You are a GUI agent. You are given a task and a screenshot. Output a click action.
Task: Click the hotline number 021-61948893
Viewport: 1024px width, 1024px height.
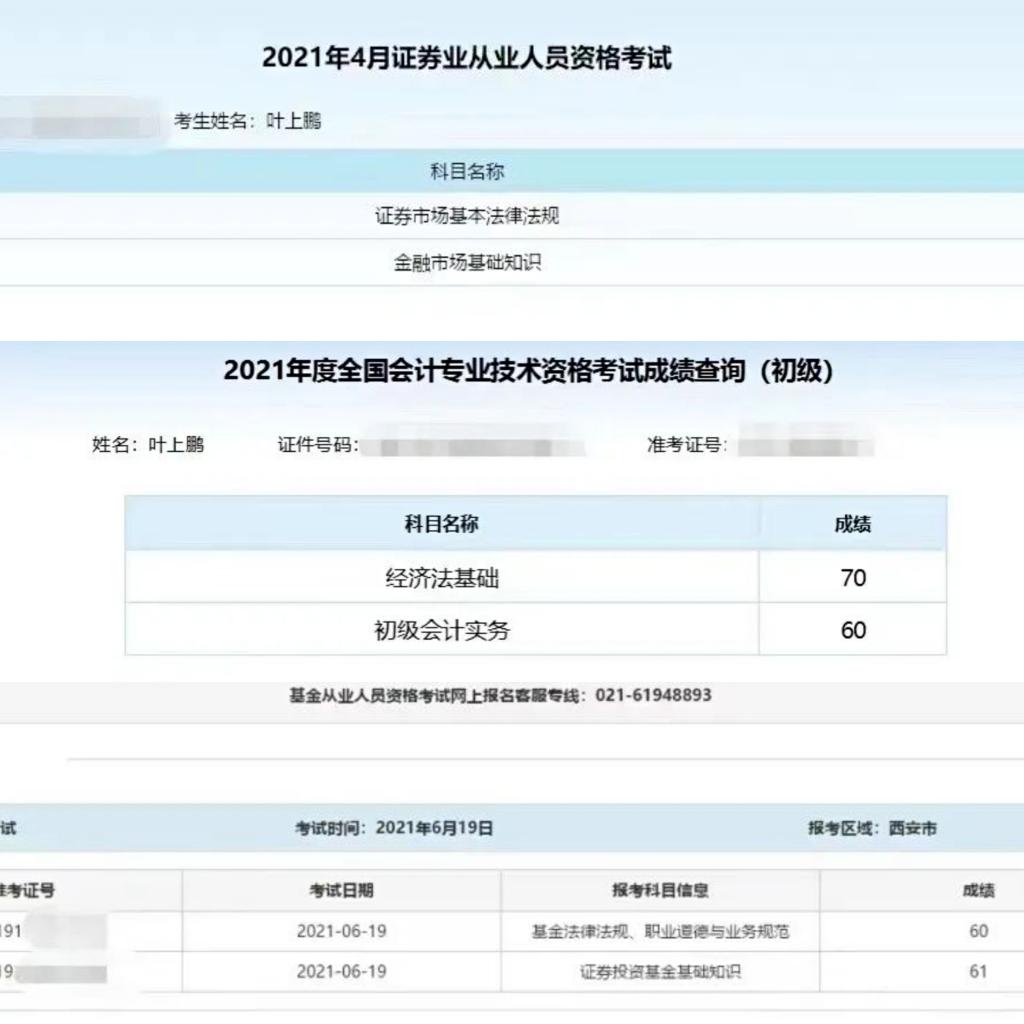[x=653, y=695]
